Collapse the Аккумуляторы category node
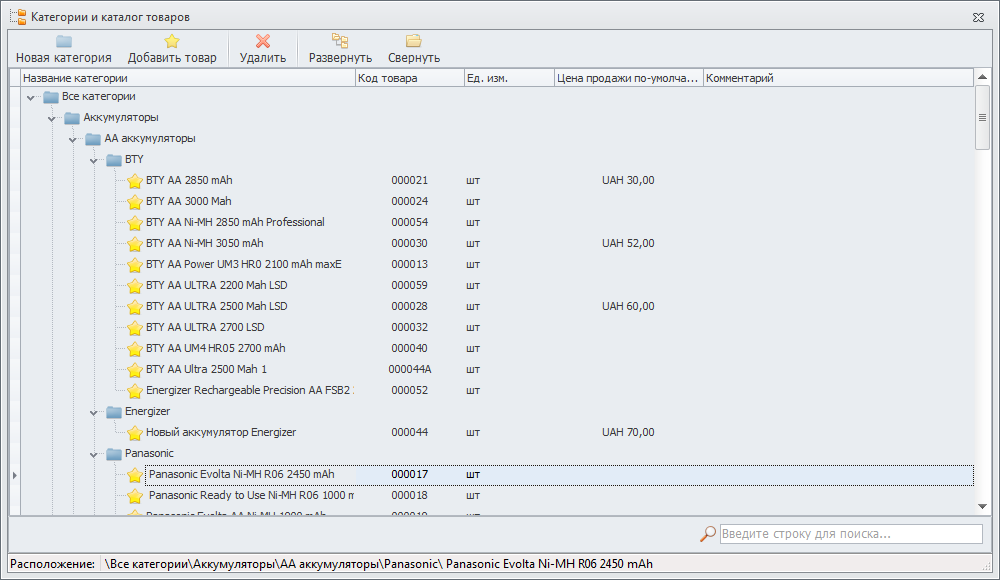Viewport: 1000px width, 580px height. (52, 118)
